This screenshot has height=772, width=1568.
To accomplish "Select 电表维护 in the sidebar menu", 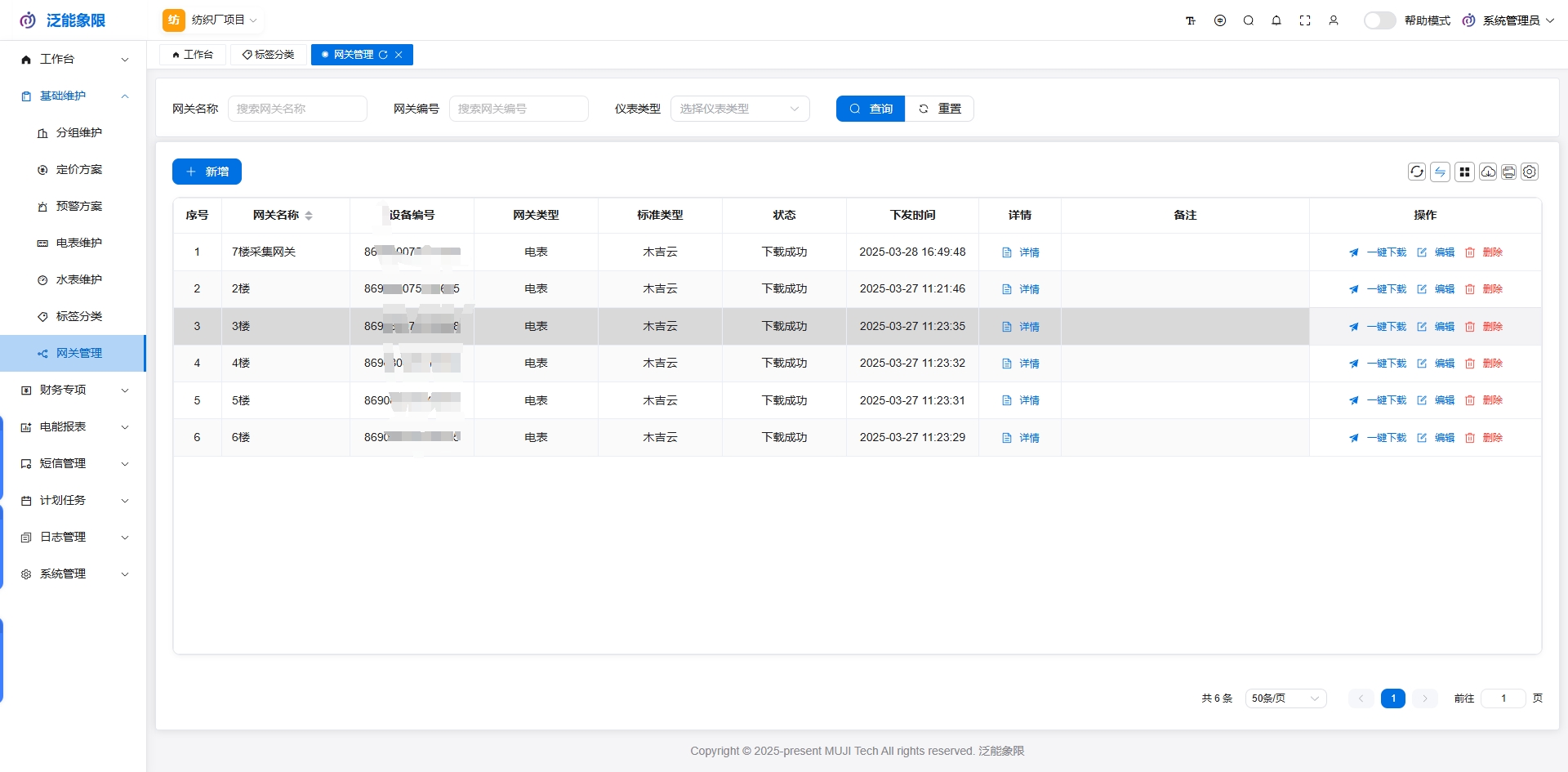I will point(78,243).
